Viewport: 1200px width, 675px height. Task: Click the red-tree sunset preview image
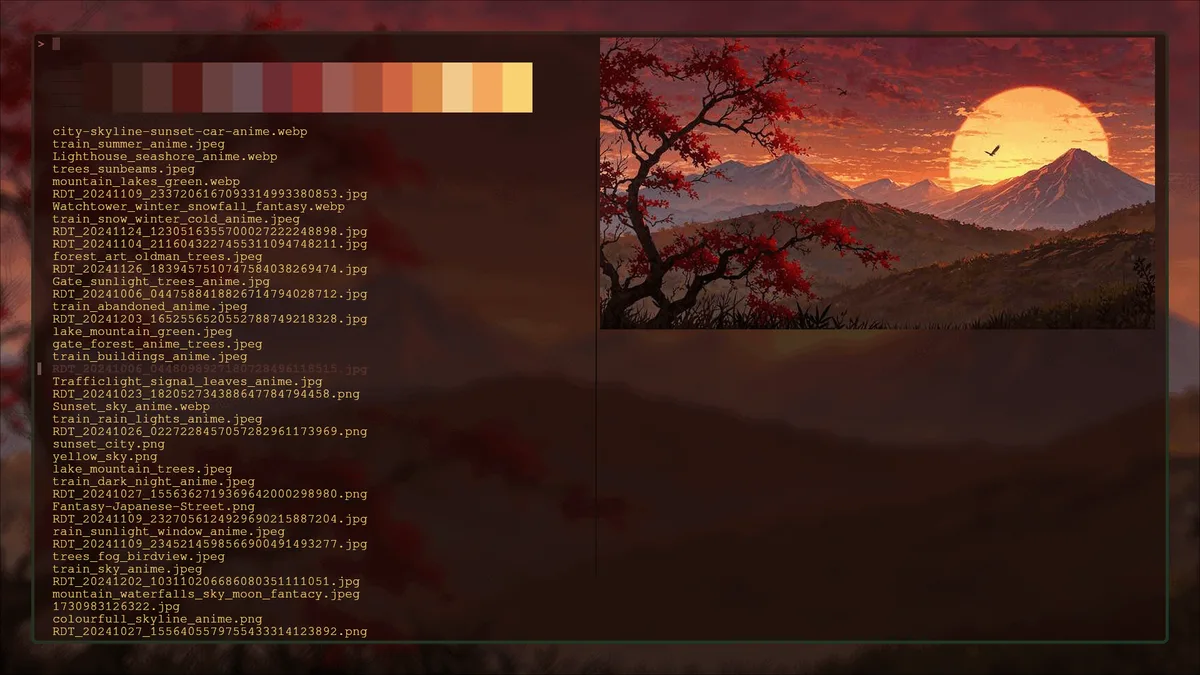click(x=877, y=183)
